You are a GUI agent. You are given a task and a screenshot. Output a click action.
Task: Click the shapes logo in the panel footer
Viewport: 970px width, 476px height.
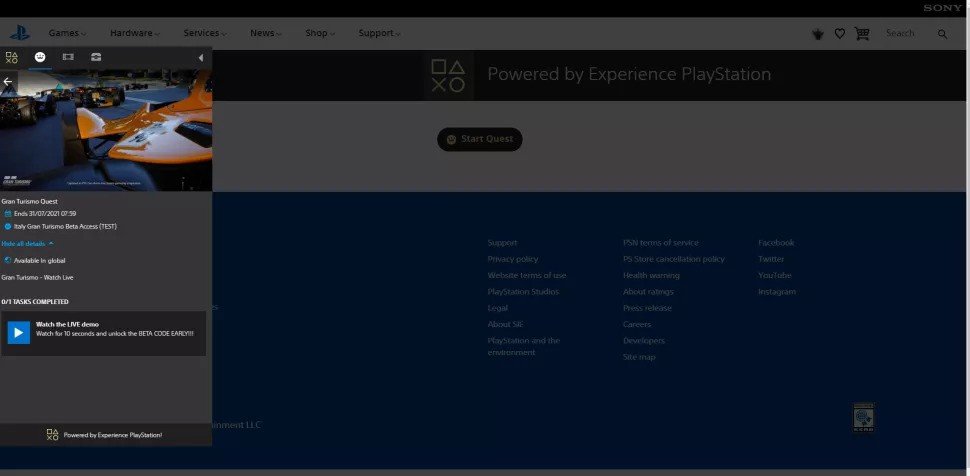click(x=53, y=435)
